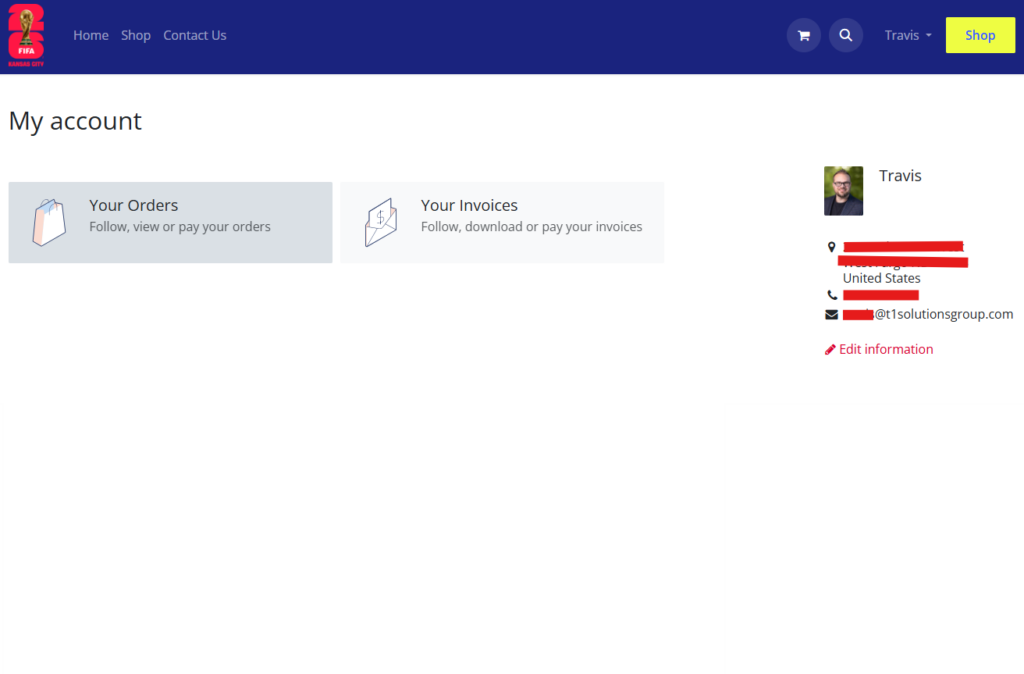This screenshot has height=674, width=1024.
Task: Click the location pin icon by the address
Action: point(830,246)
